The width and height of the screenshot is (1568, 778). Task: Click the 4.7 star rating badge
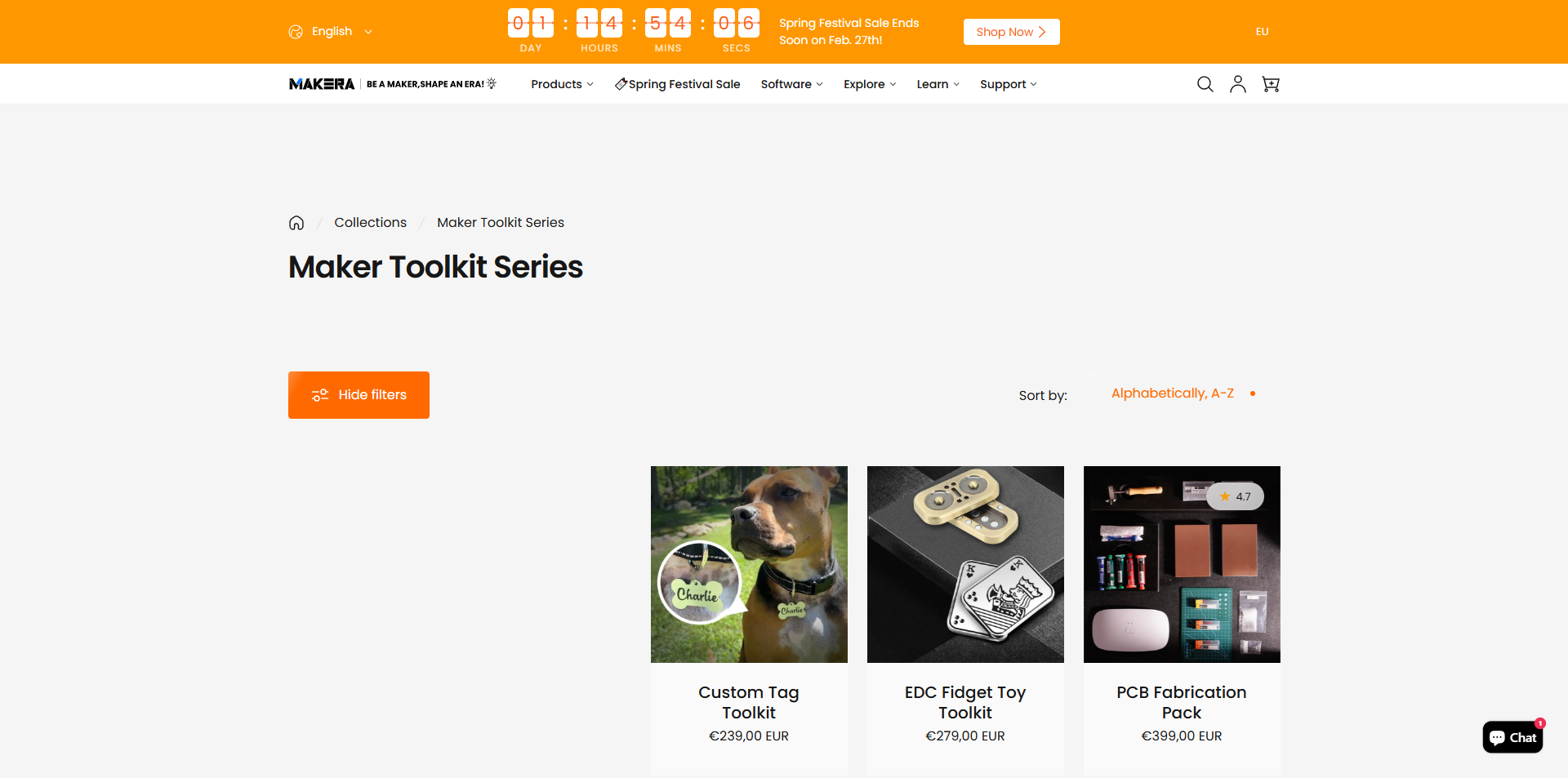[1235, 496]
